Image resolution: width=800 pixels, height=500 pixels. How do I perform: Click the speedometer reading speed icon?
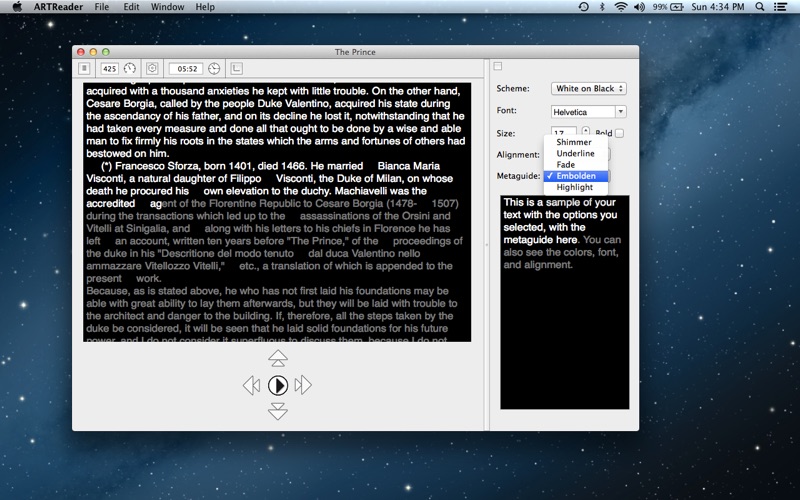[130, 68]
